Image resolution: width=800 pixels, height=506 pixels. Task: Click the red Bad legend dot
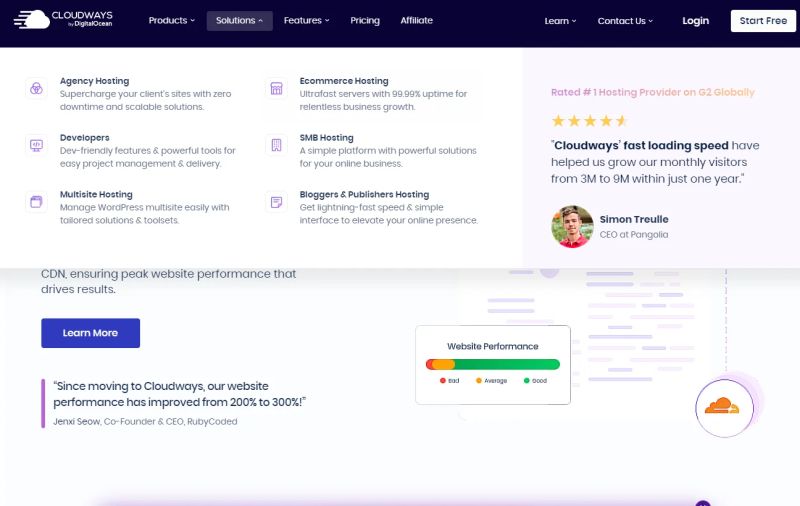point(443,381)
